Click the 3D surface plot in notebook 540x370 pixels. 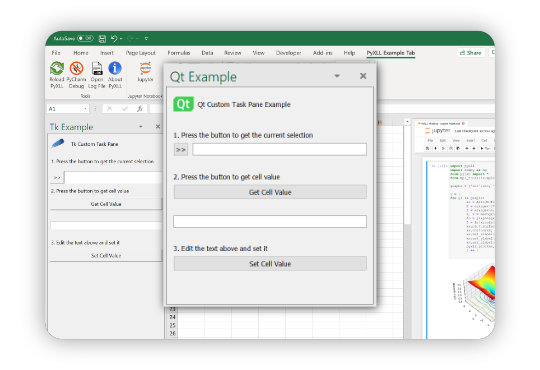pyautogui.click(x=475, y=295)
